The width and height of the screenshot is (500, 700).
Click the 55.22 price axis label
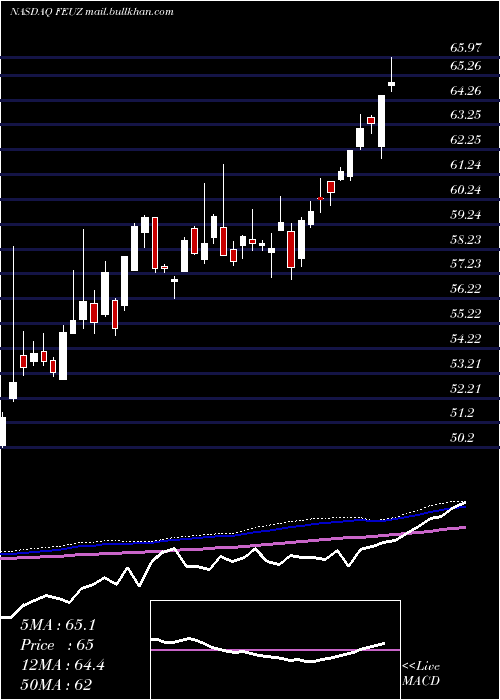tap(466, 314)
